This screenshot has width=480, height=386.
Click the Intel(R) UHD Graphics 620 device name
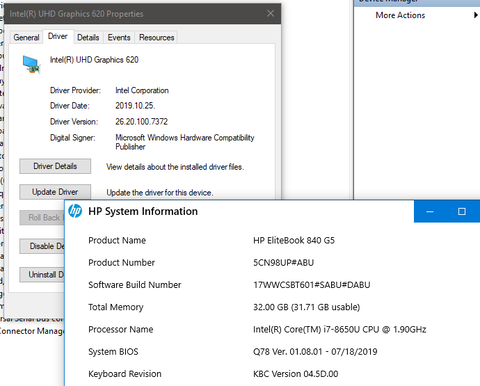click(94, 60)
